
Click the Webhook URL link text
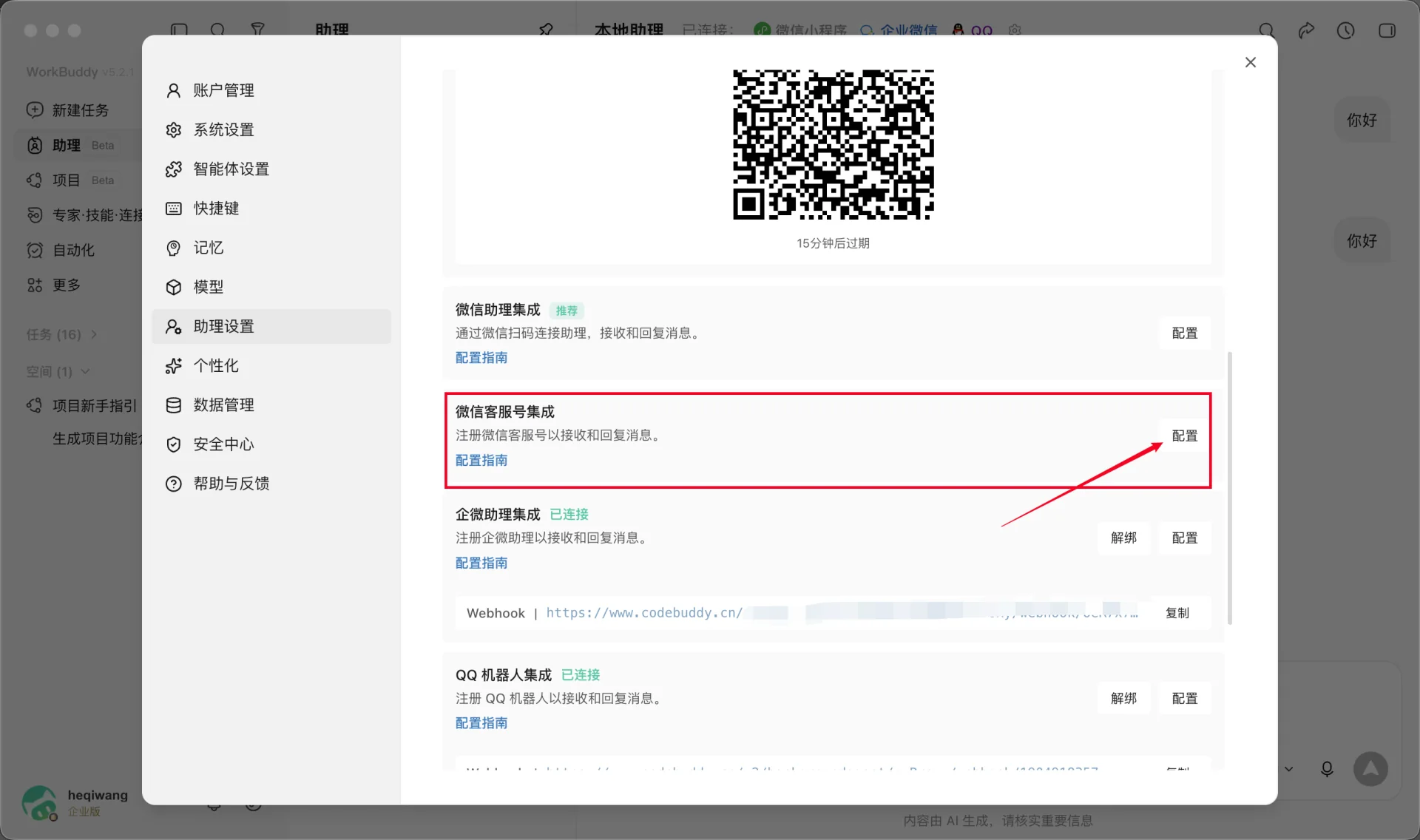point(842,613)
